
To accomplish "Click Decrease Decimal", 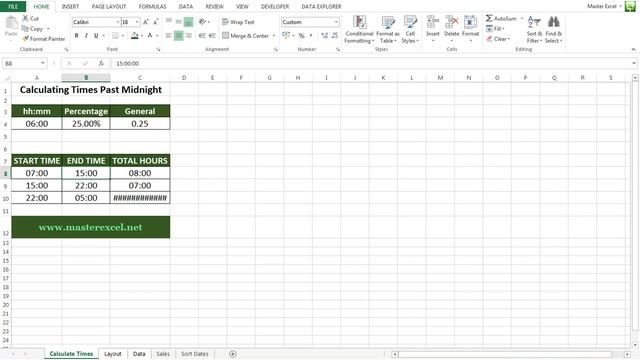I will pyautogui.click(x=335, y=36).
